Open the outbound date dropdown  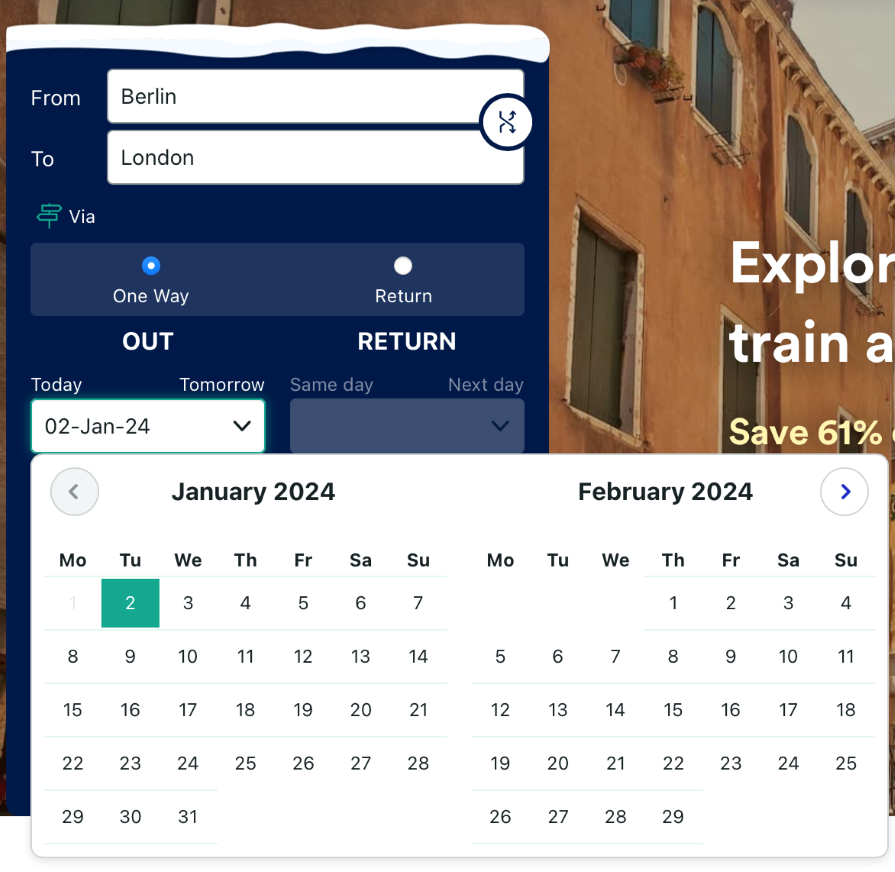click(147, 425)
